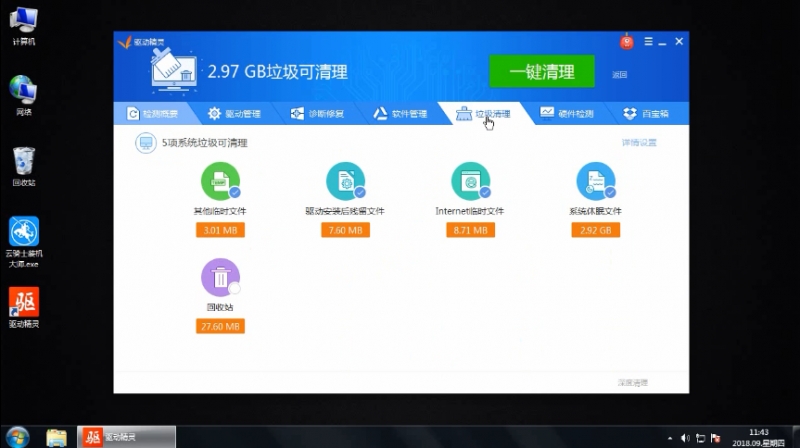This screenshot has width=800, height=448.
Task: Switch to the 诊断修复 tab
Action: (317, 113)
